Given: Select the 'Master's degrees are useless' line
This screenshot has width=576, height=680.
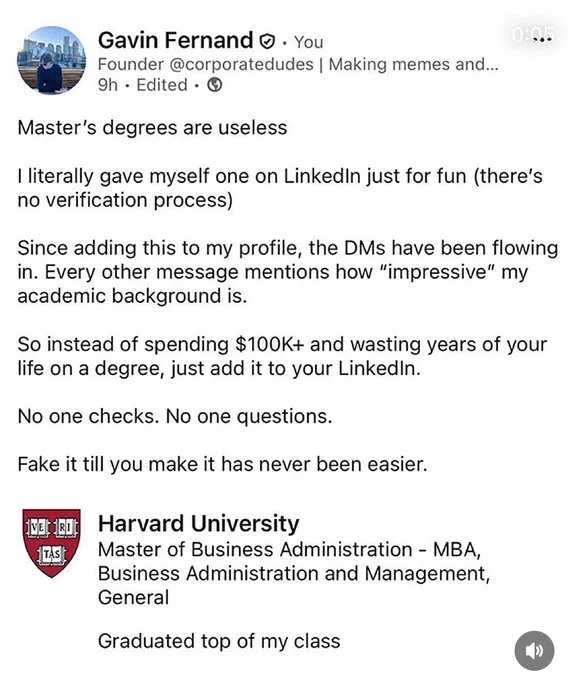Looking at the screenshot, I should 152,128.
